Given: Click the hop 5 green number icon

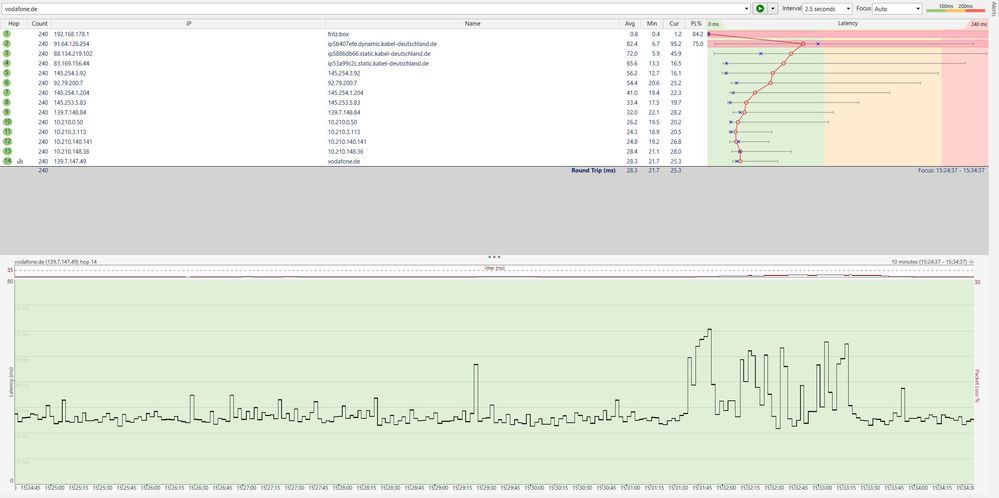Looking at the screenshot, I should point(7,73).
